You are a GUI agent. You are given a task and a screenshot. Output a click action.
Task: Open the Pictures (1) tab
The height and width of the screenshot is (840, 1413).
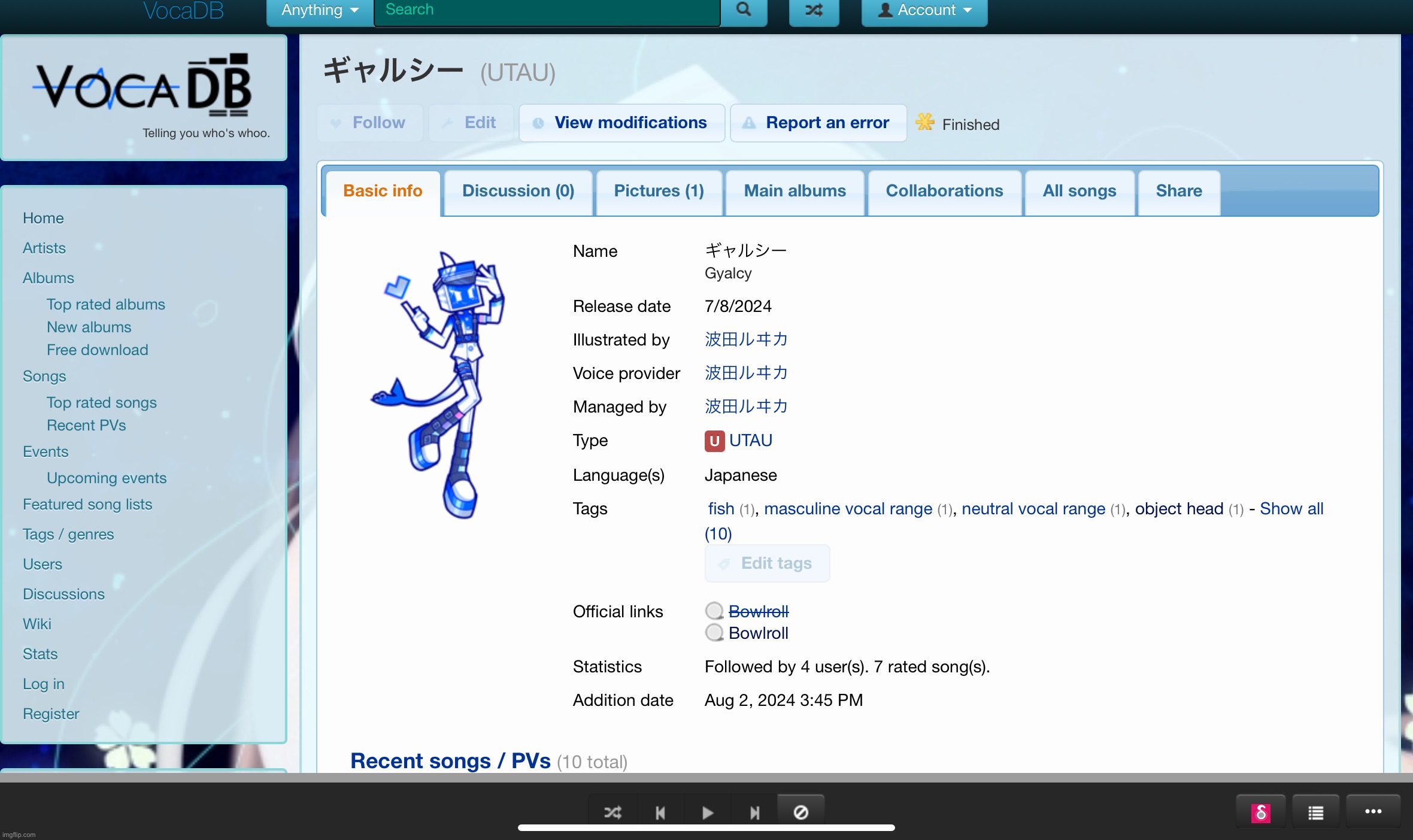click(x=659, y=192)
